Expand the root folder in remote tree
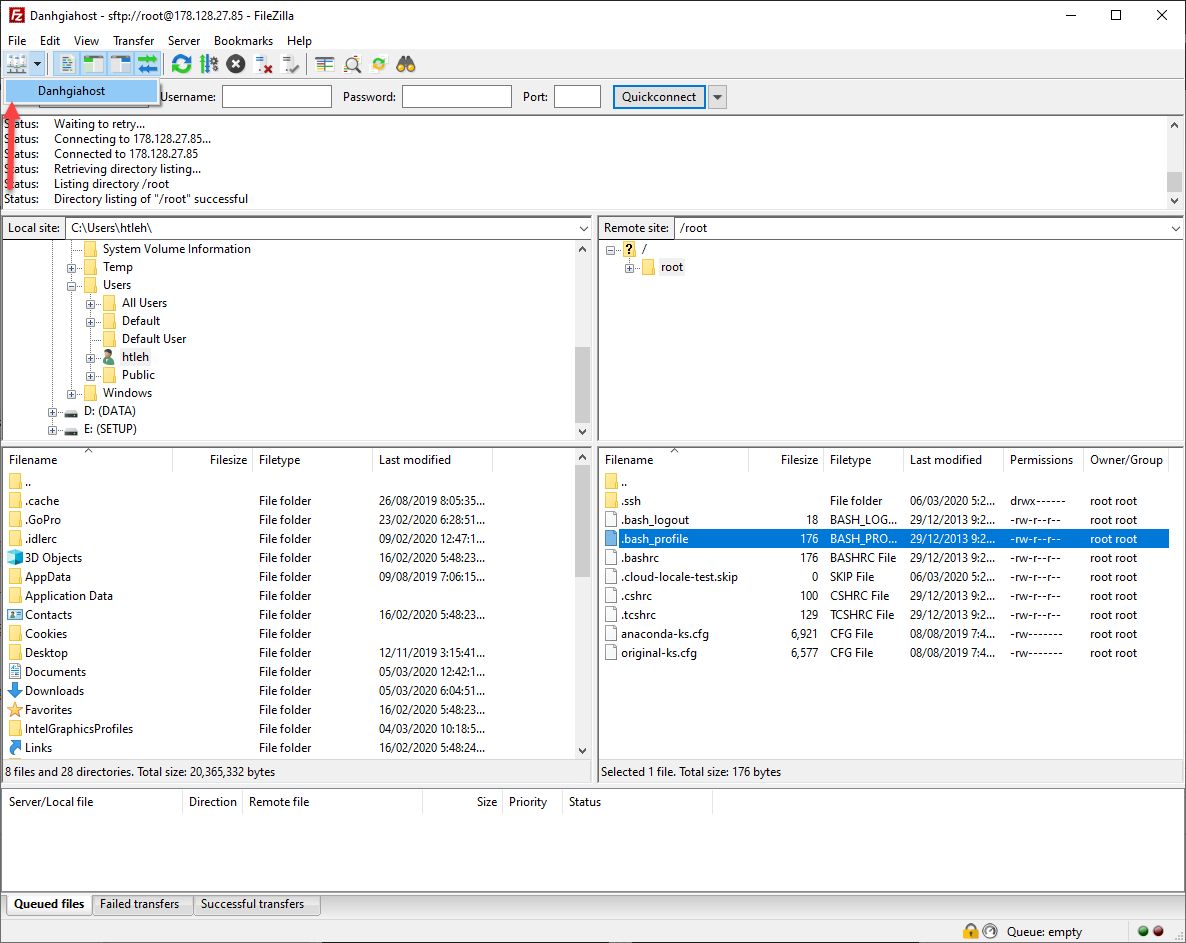The image size is (1186, 943). (x=630, y=268)
